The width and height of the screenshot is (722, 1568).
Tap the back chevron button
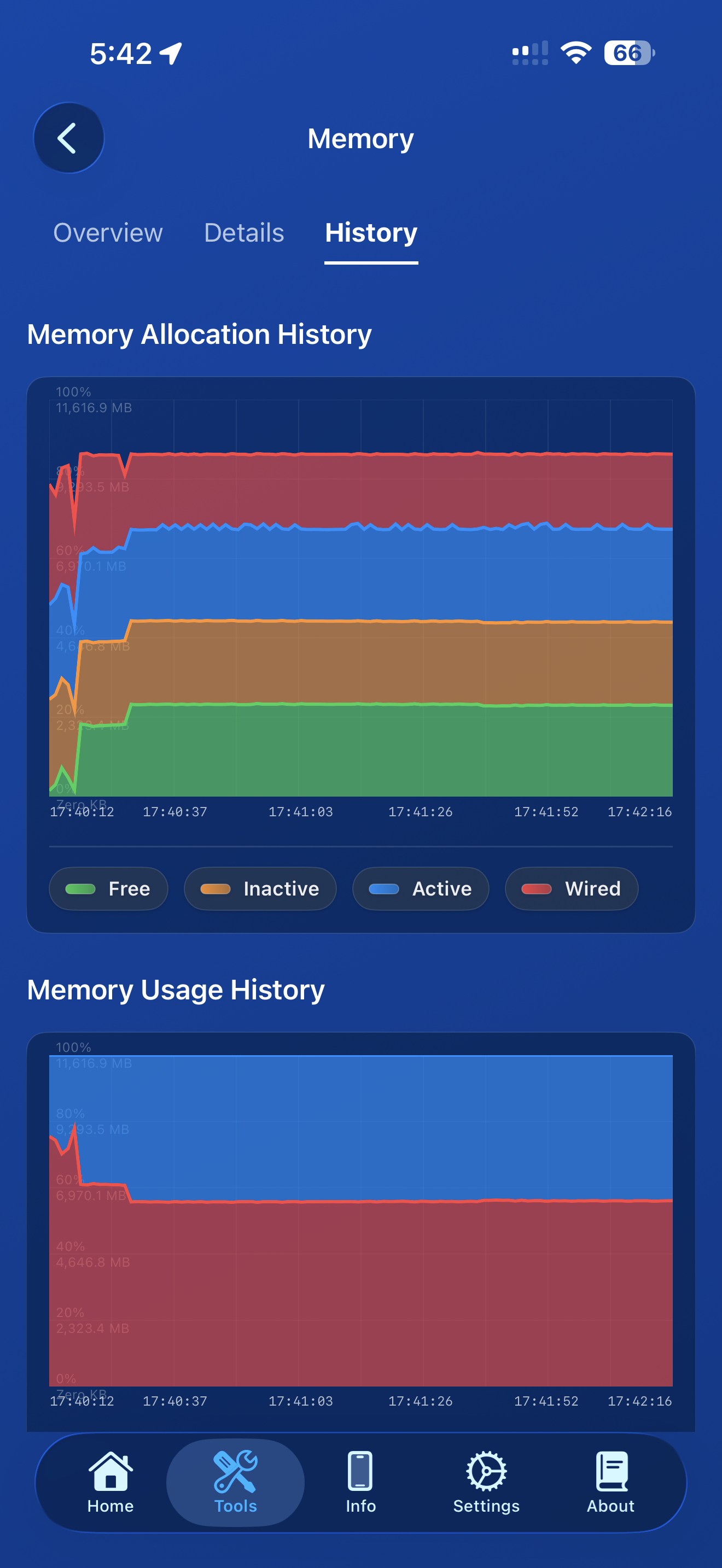pyautogui.click(x=68, y=137)
